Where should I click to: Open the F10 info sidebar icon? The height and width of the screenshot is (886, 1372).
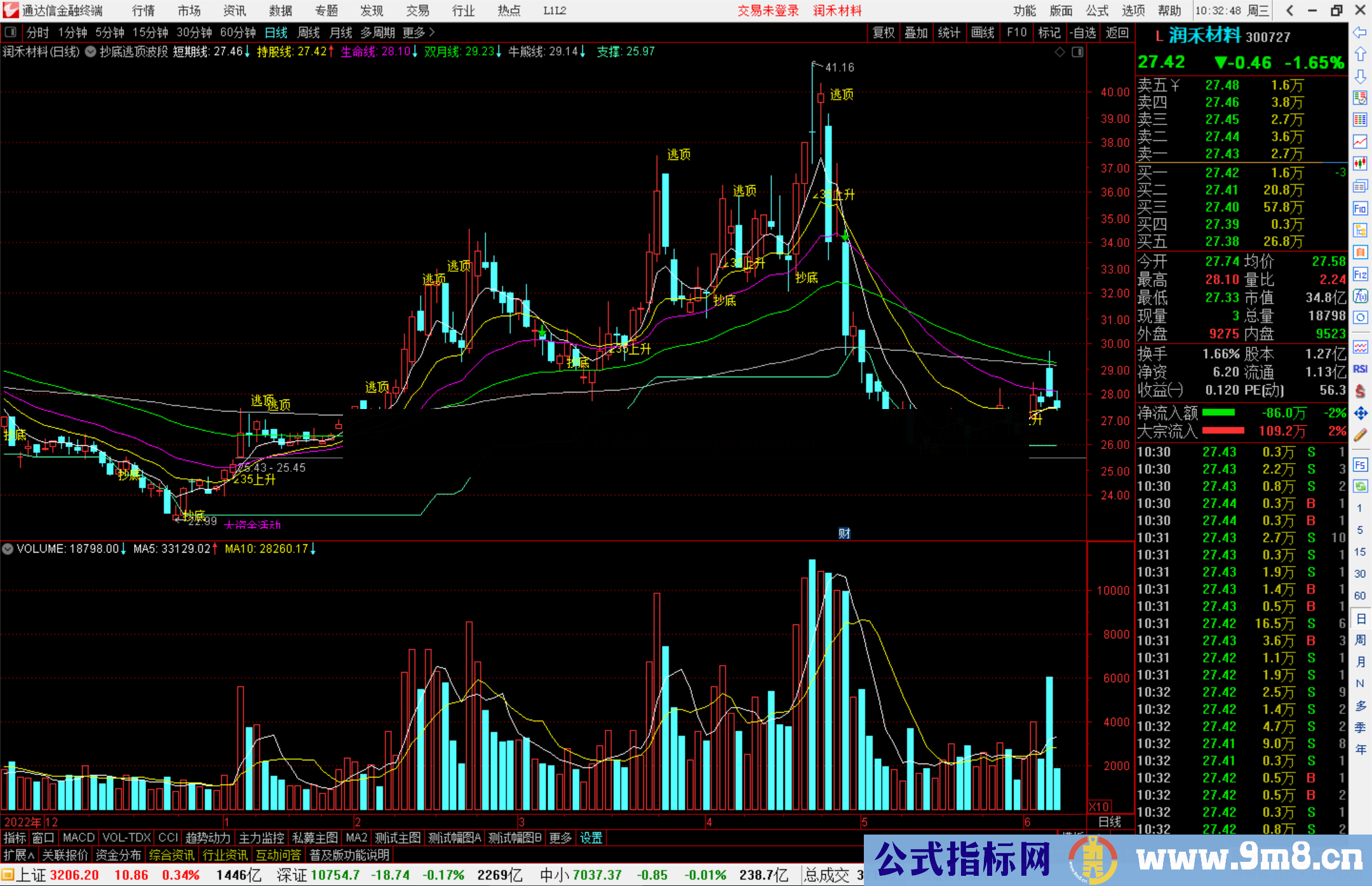pos(1360,208)
